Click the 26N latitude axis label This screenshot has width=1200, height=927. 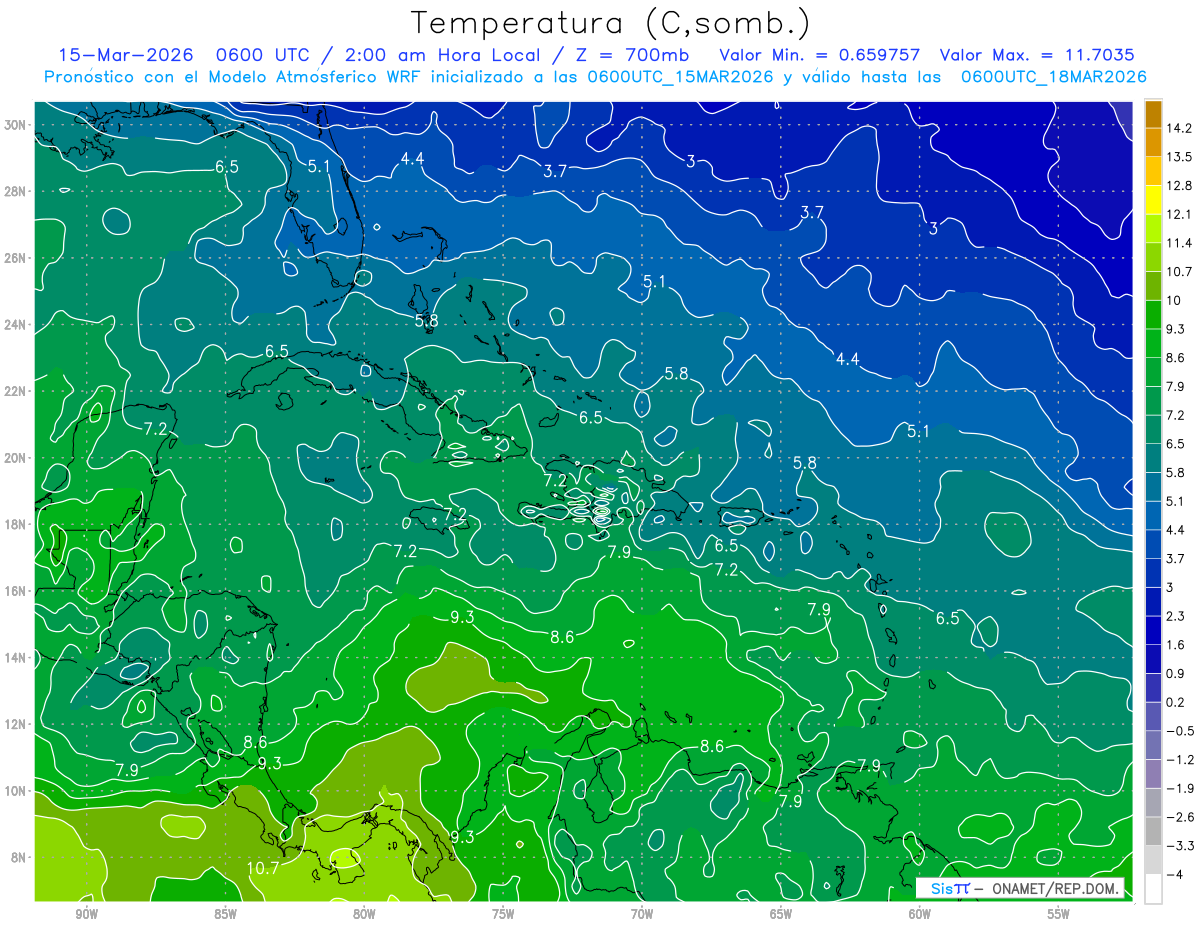pyautogui.click(x=16, y=258)
